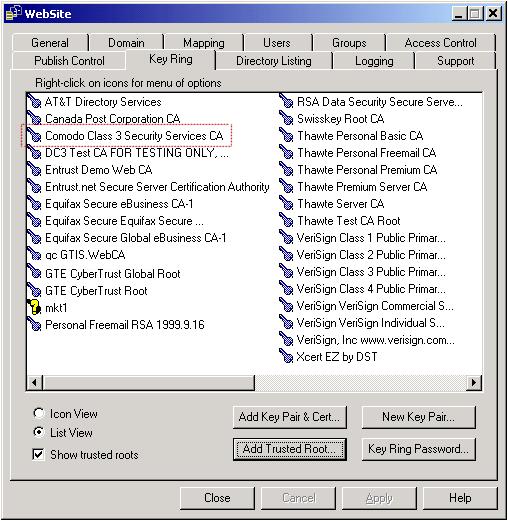Click the horizontal scrollbar thumb

(x=148, y=382)
